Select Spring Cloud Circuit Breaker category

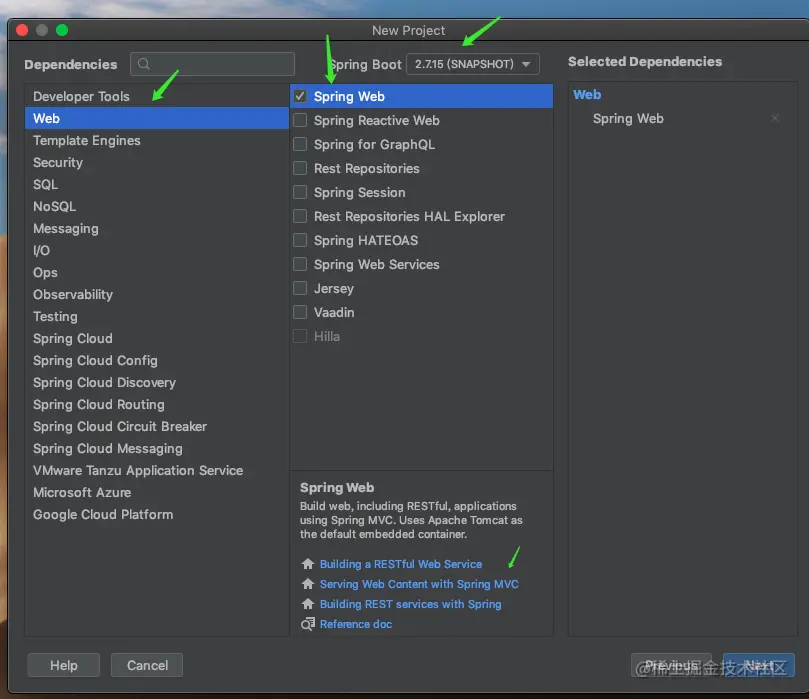tap(157, 427)
